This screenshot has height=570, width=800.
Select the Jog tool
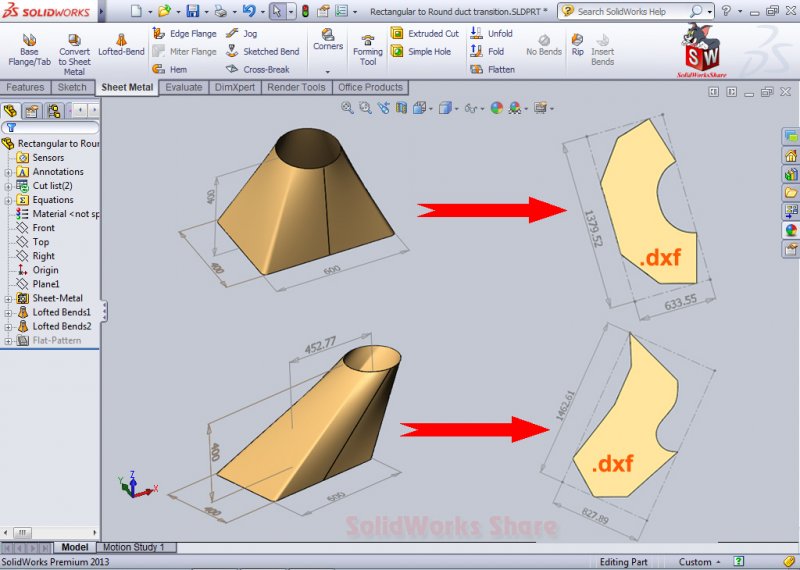[241, 34]
